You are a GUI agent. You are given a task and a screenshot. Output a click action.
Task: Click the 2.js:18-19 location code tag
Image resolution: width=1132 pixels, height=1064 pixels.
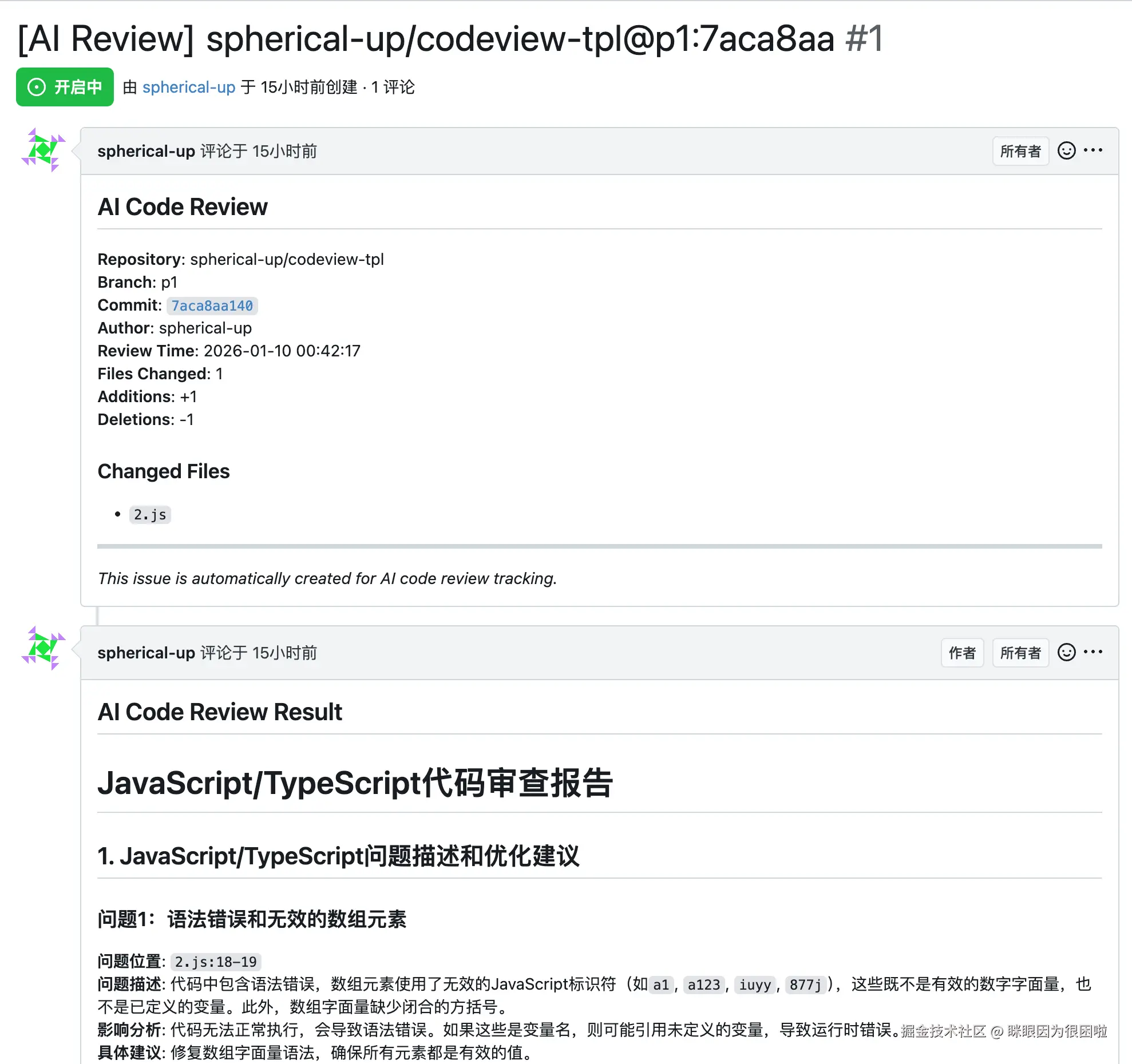216,962
